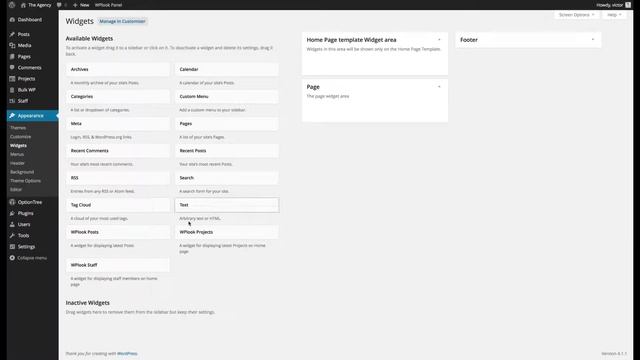
Task: Click the Settings icon in sidebar
Action: pyautogui.click(x=12, y=247)
